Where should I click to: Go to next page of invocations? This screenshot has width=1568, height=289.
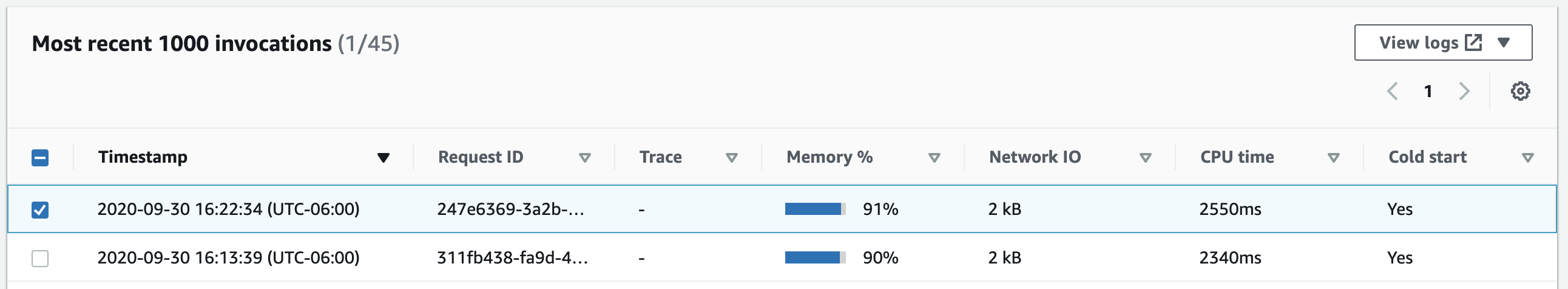click(x=1464, y=91)
